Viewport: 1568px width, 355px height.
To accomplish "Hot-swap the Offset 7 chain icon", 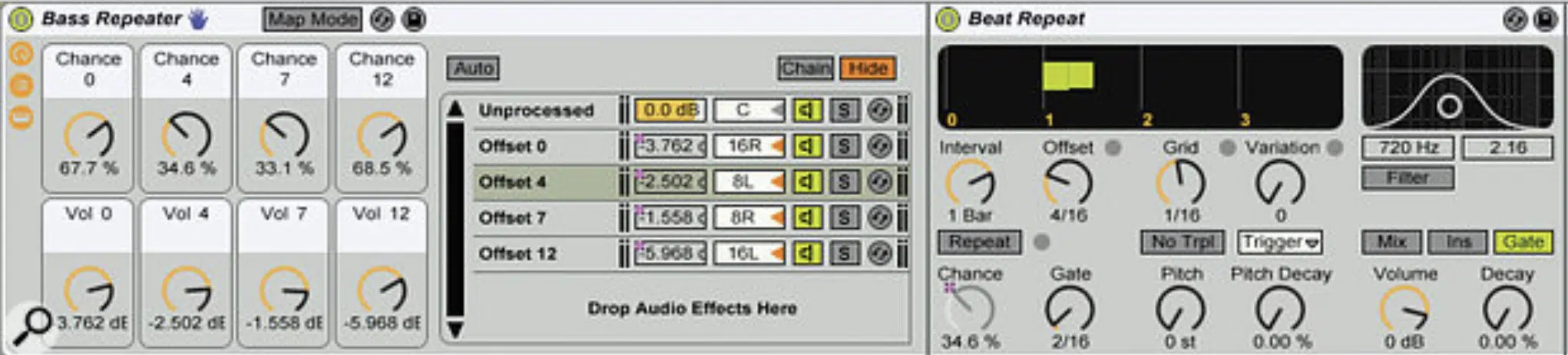I will (880, 217).
